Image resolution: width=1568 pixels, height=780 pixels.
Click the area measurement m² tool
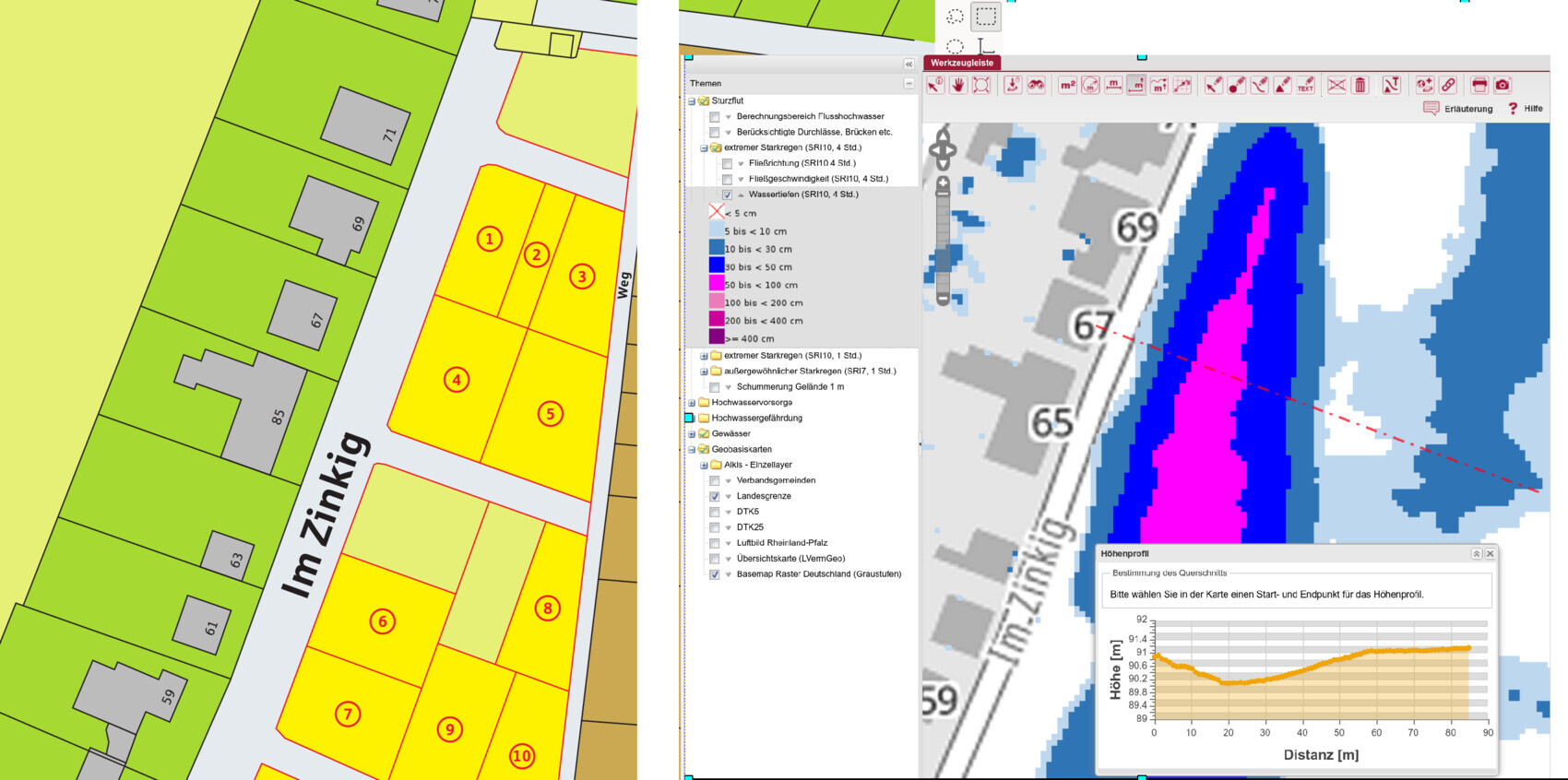tap(1068, 86)
